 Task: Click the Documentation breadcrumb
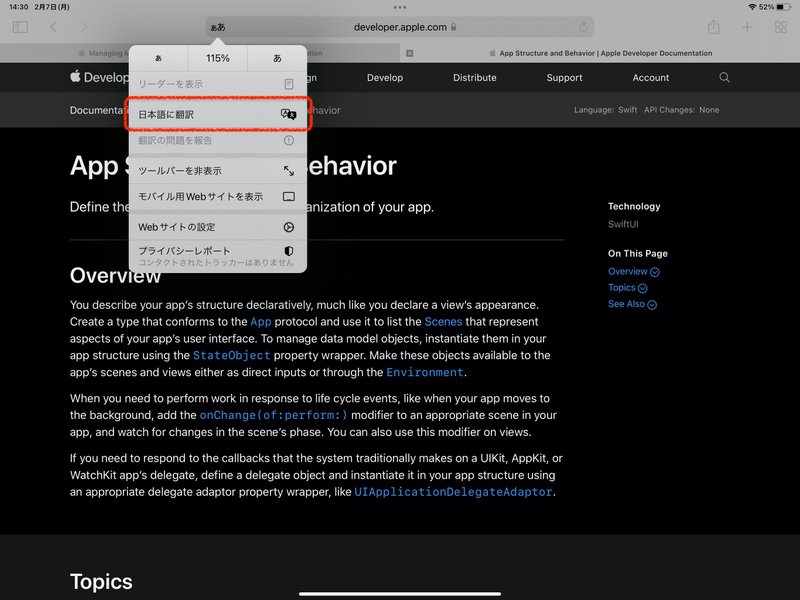pos(99,110)
